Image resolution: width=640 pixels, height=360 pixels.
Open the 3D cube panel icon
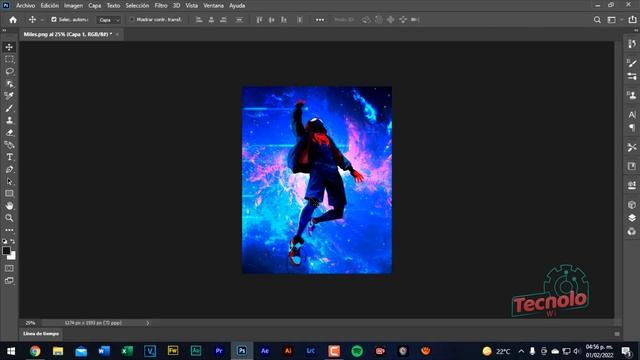(632, 205)
